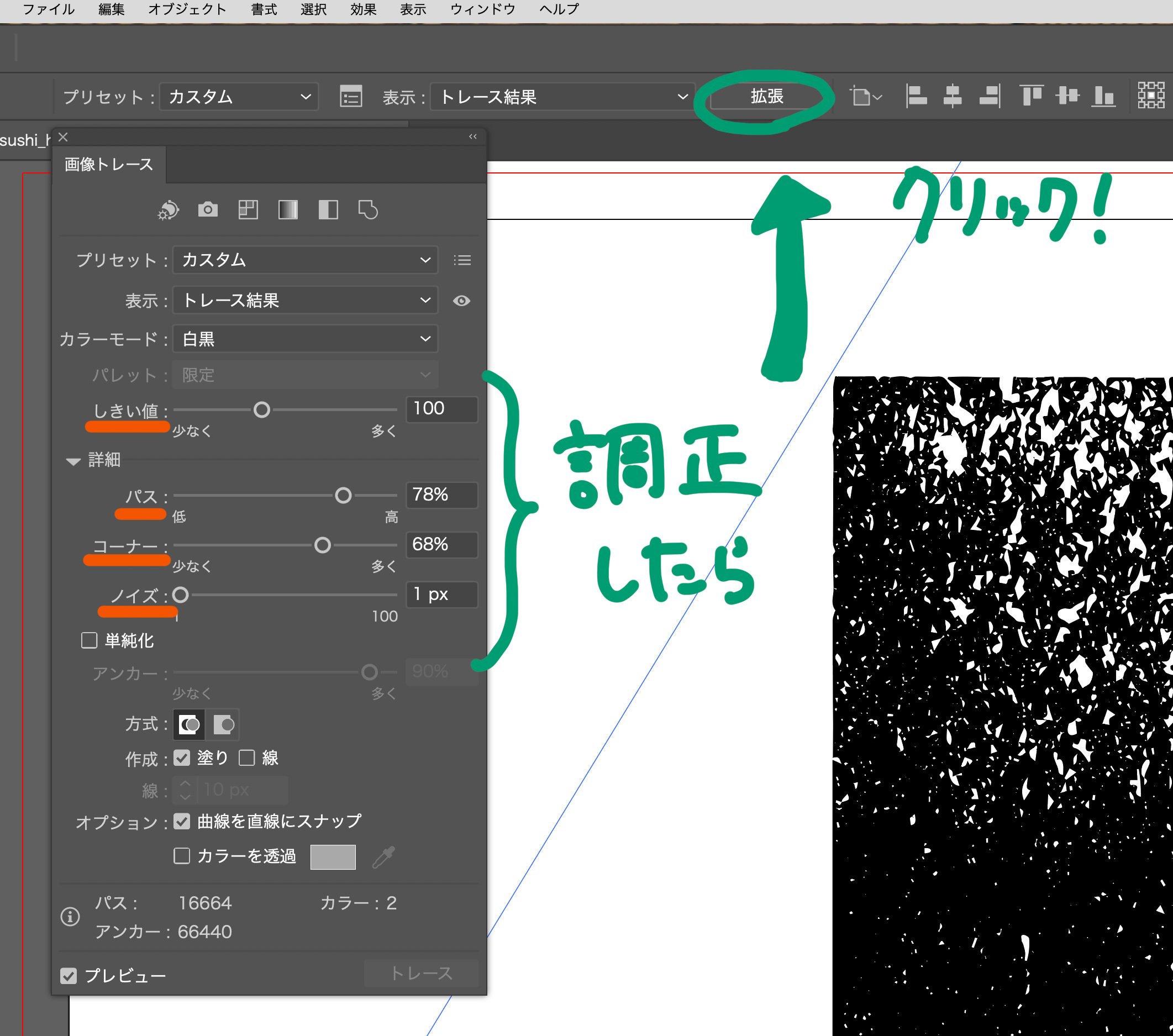Click the パス slider handle
Image resolution: width=1173 pixels, height=1036 pixels.
click(343, 495)
